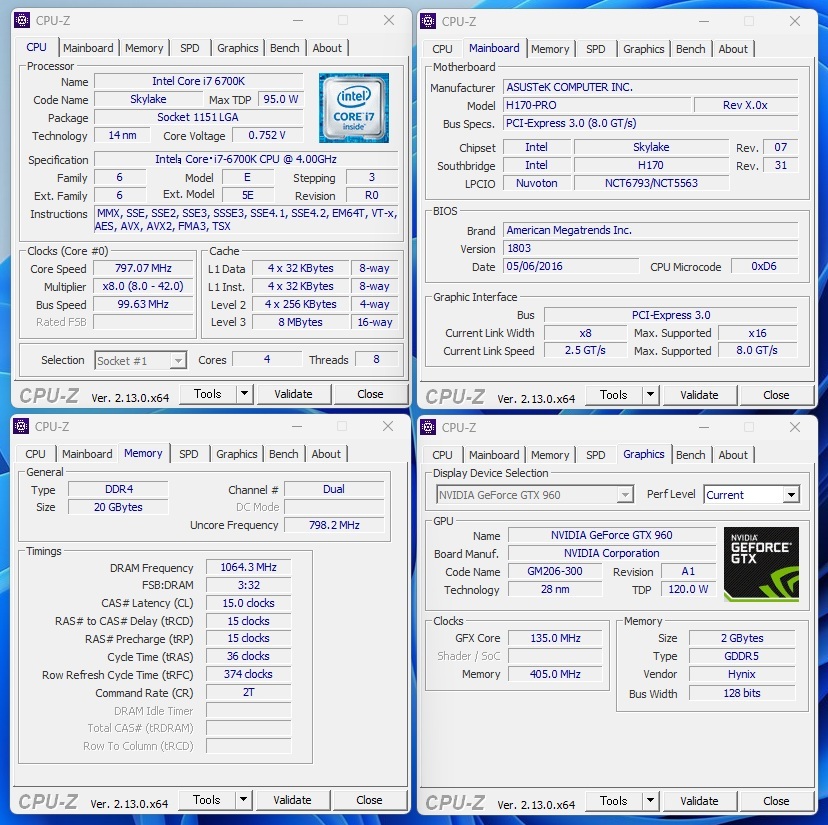This screenshot has height=825, width=828.
Task: Click the Tools button in the Memory window
Action: [206, 799]
